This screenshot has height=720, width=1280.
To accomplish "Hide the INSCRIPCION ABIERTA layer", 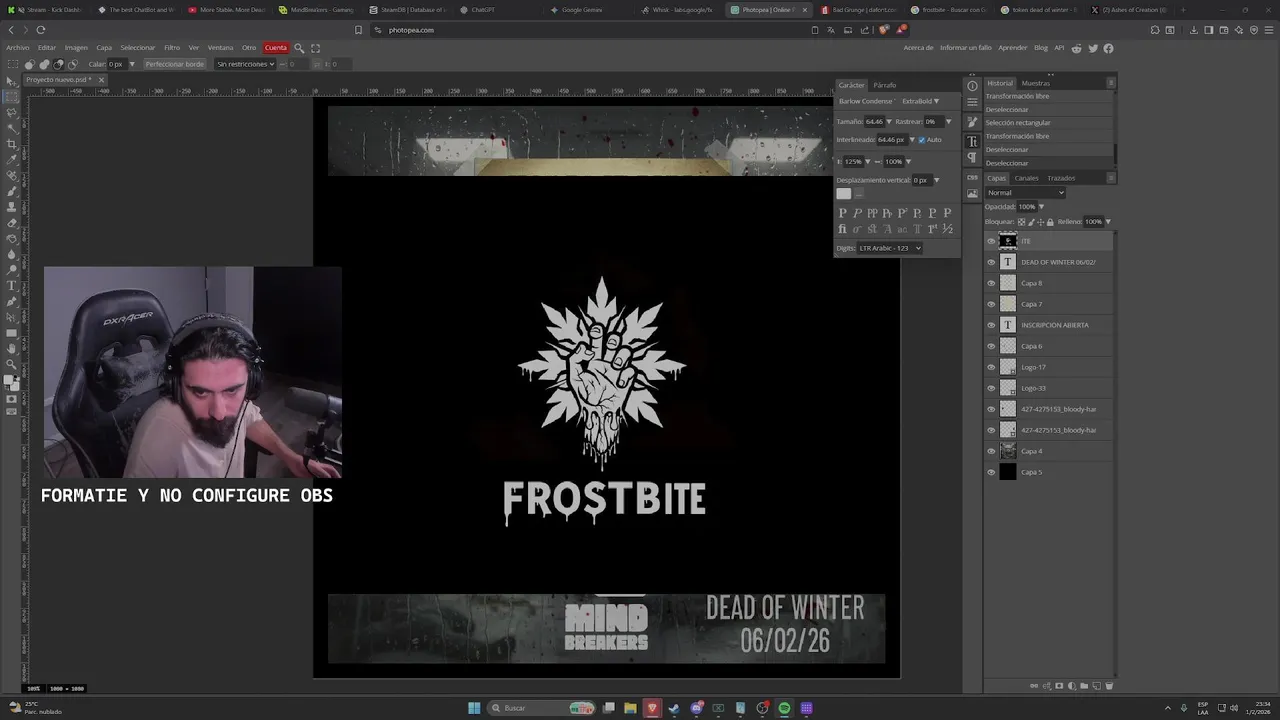I will click(991, 325).
